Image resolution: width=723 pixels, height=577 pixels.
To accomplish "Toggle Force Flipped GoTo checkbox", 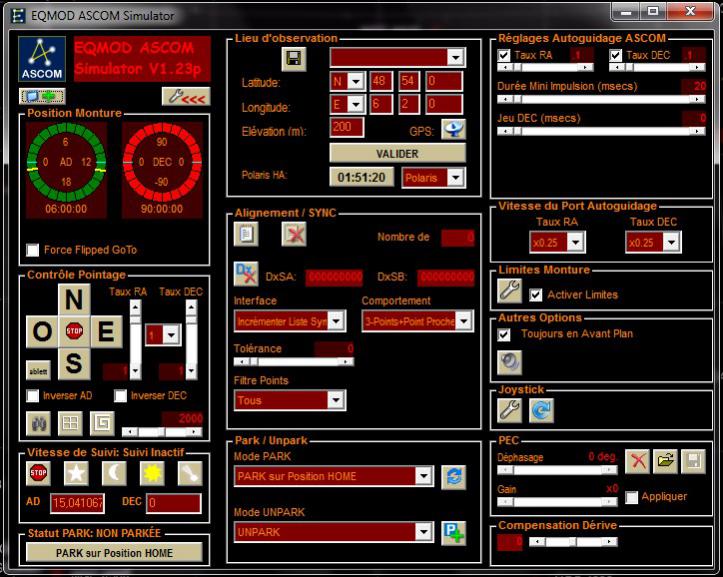I will tap(33, 250).
